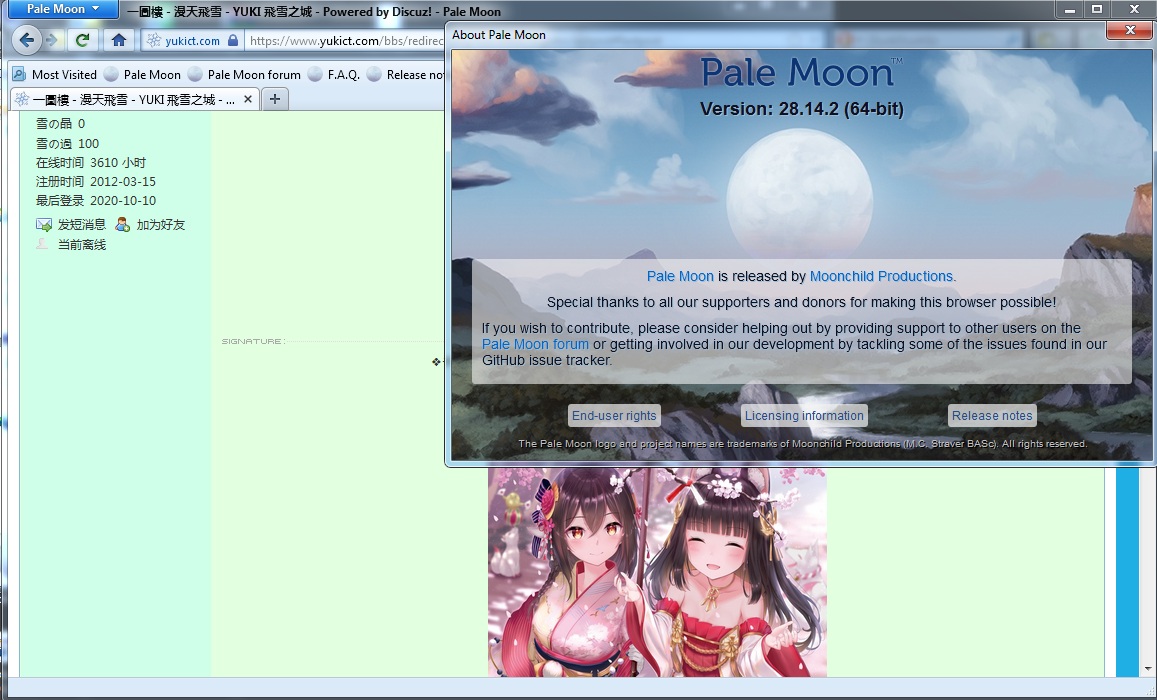The height and width of the screenshot is (700, 1157).
Task: Click the Most Visited folder icon
Action: coord(19,74)
